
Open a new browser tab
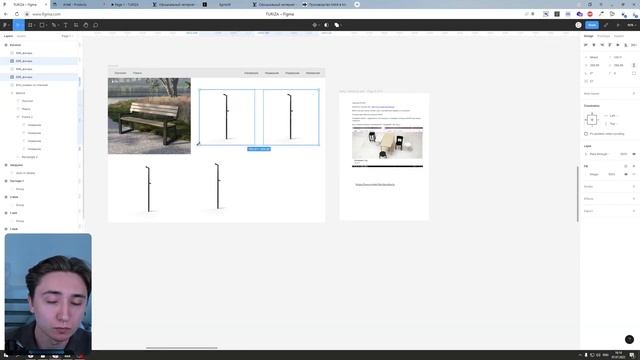pos(357,4)
